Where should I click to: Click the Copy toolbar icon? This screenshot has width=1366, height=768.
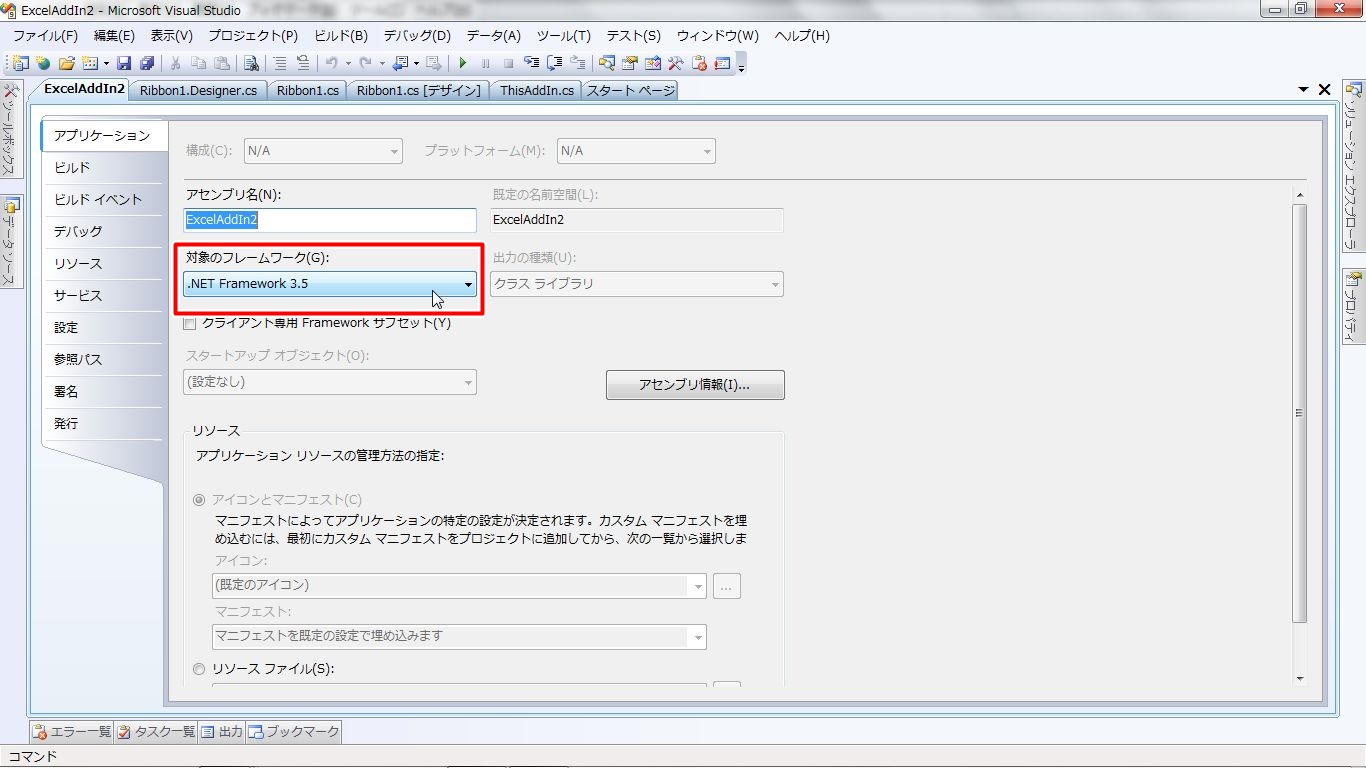198,63
